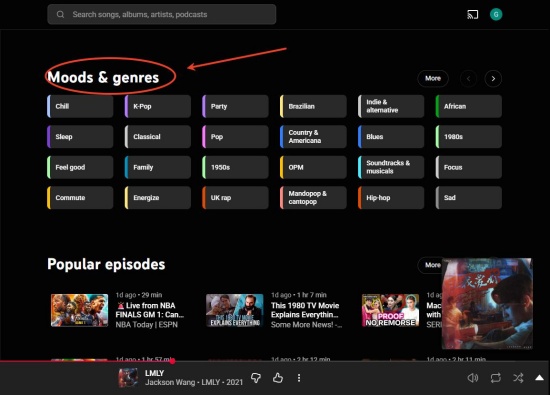550x395 pixels.
Task: Open the green G account avatar
Action: [496, 14]
